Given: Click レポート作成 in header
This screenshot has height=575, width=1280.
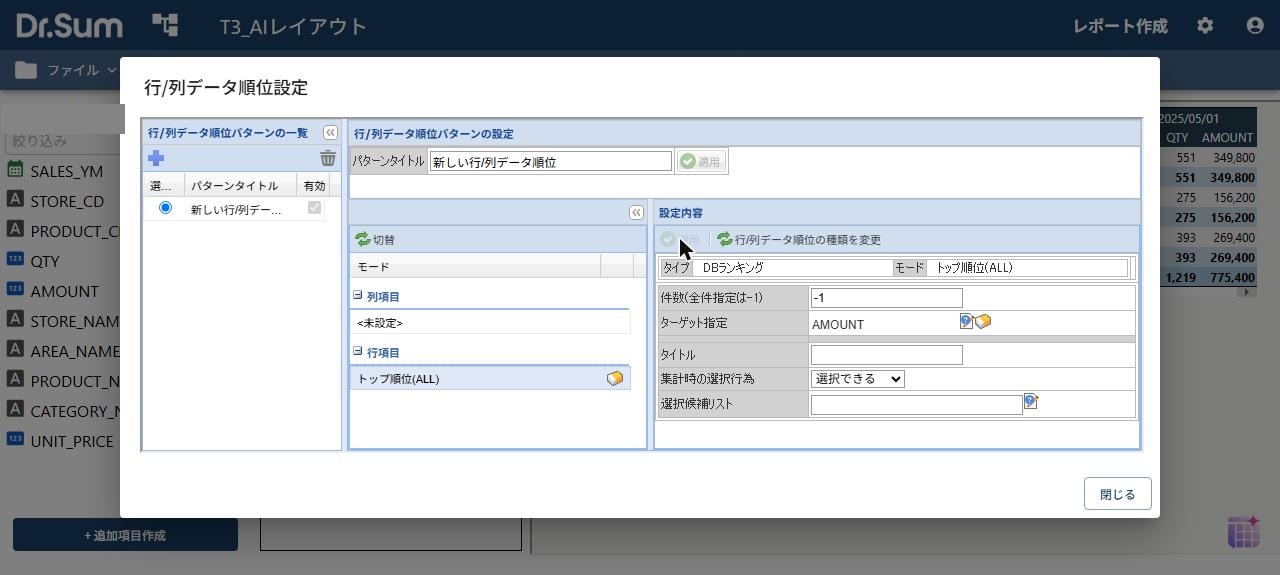Looking at the screenshot, I should pyautogui.click(x=1120, y=26).
